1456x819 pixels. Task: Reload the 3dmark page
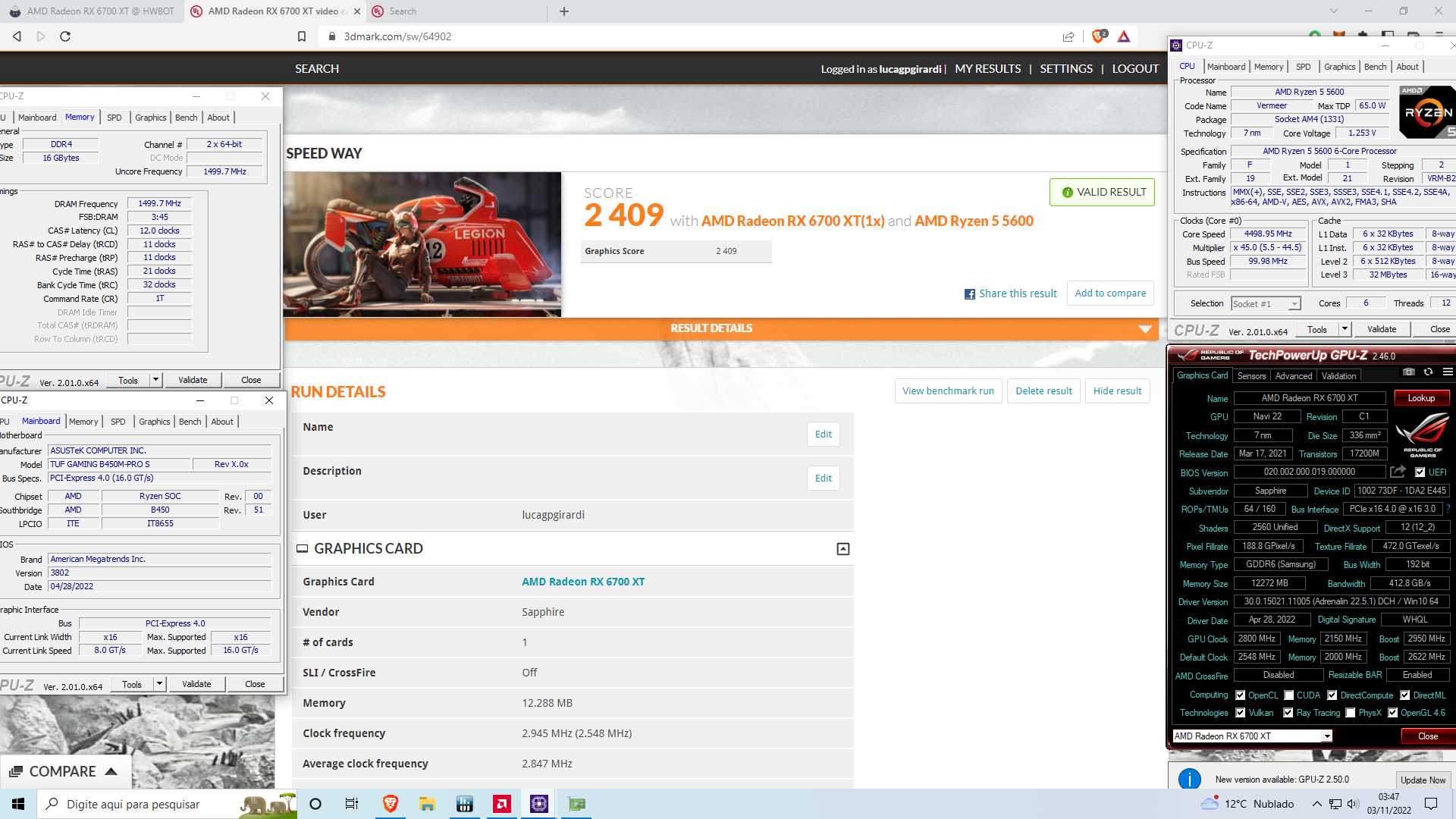click(x=65, y=36)
